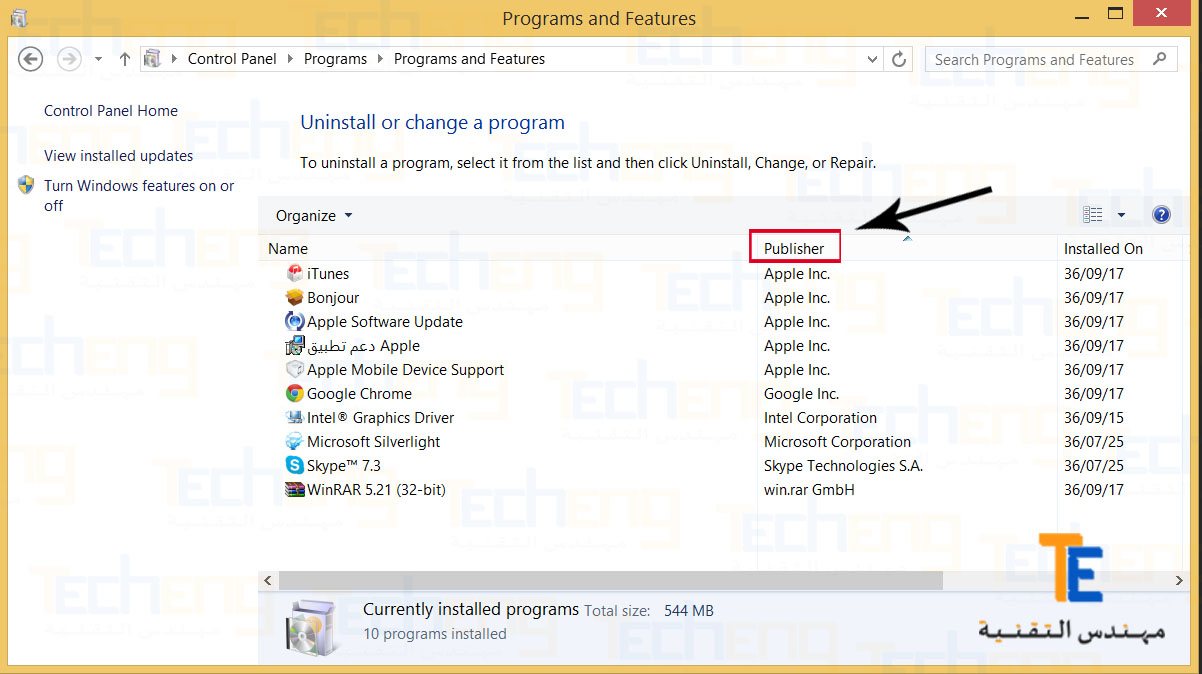
Task: Open the Organize dropdown menu
Action: point(314,215)
